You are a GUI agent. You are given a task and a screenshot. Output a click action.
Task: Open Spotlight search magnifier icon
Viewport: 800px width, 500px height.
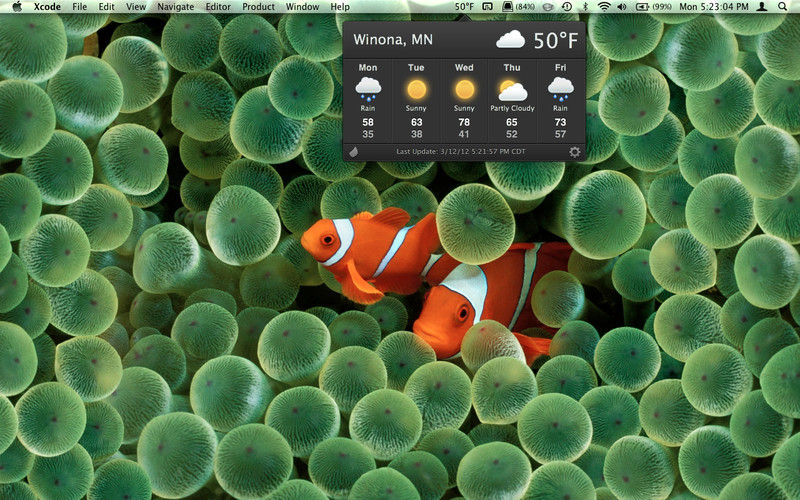click(x=782, y=7)
